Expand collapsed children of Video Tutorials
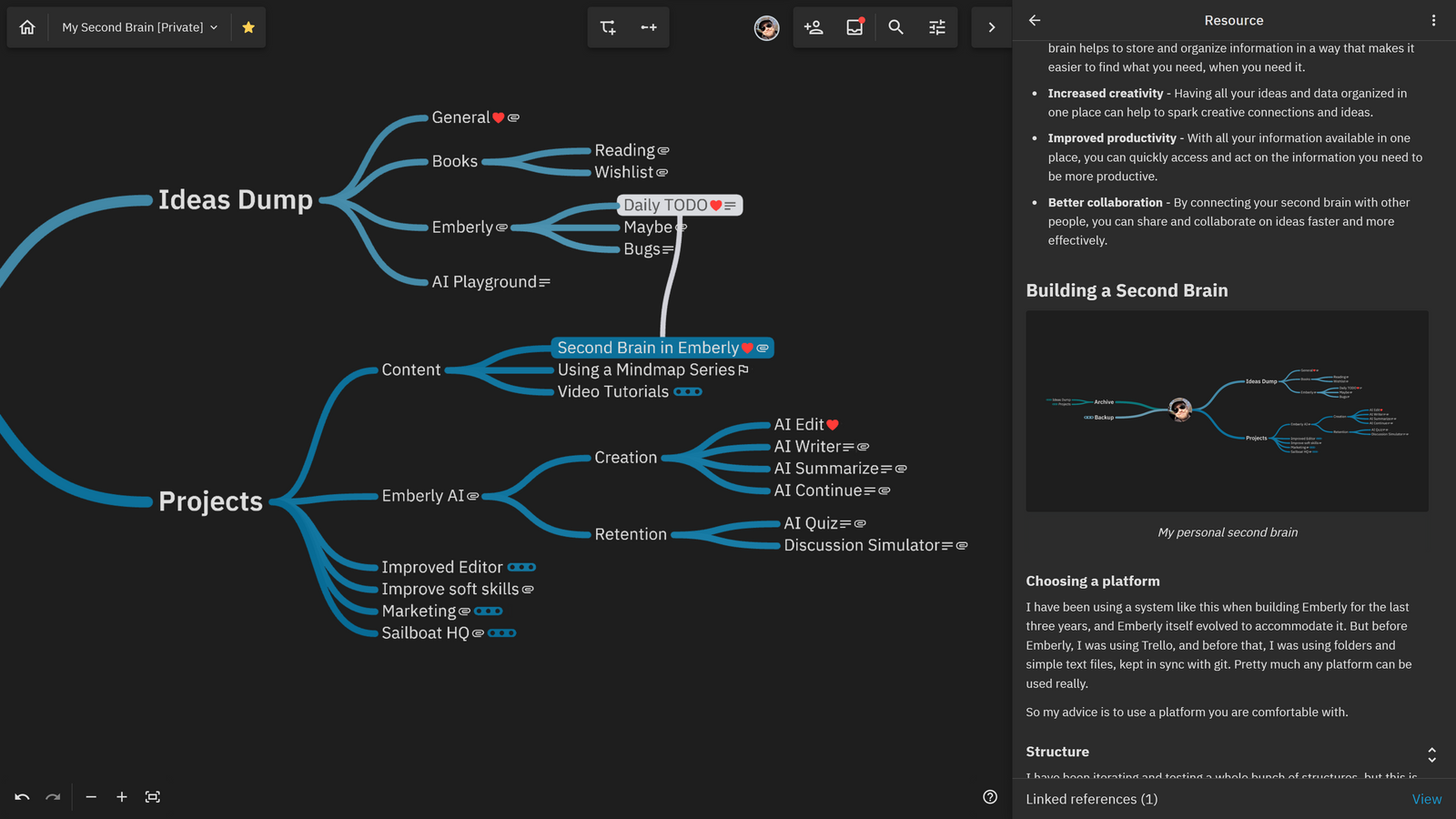1456x819 pixels. click(688, 392)
